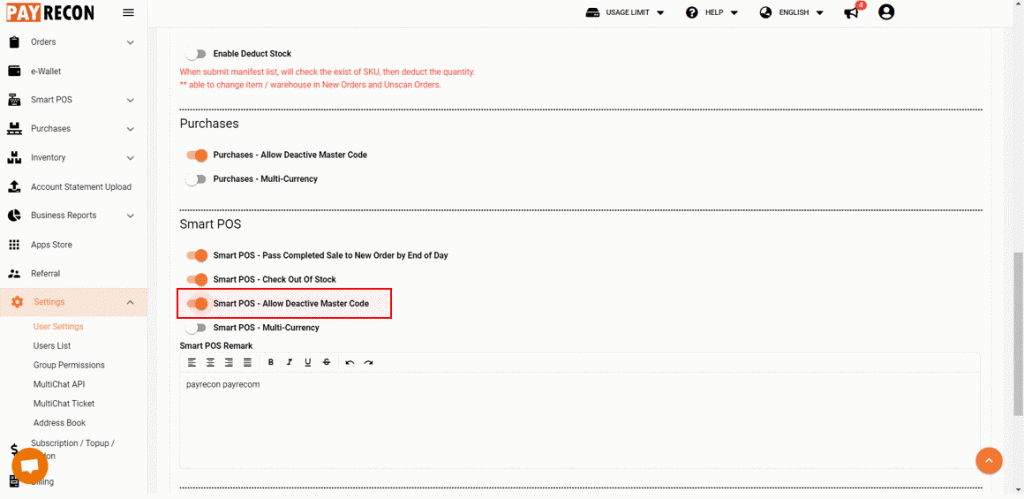The height and width of the screenshot is (499, 1024).
Task: Click the Inventory boxes icon
Action: [x=14, y=157]
